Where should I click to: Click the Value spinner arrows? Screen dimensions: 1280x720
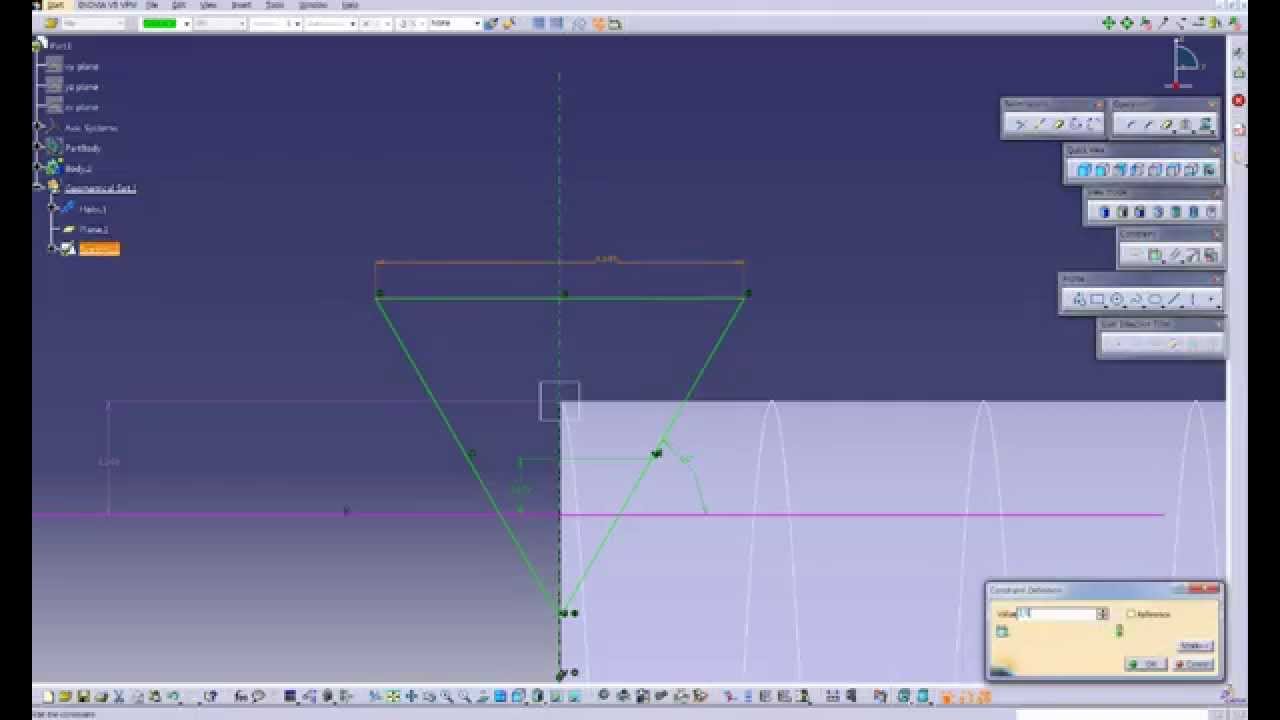(1102, 614)
